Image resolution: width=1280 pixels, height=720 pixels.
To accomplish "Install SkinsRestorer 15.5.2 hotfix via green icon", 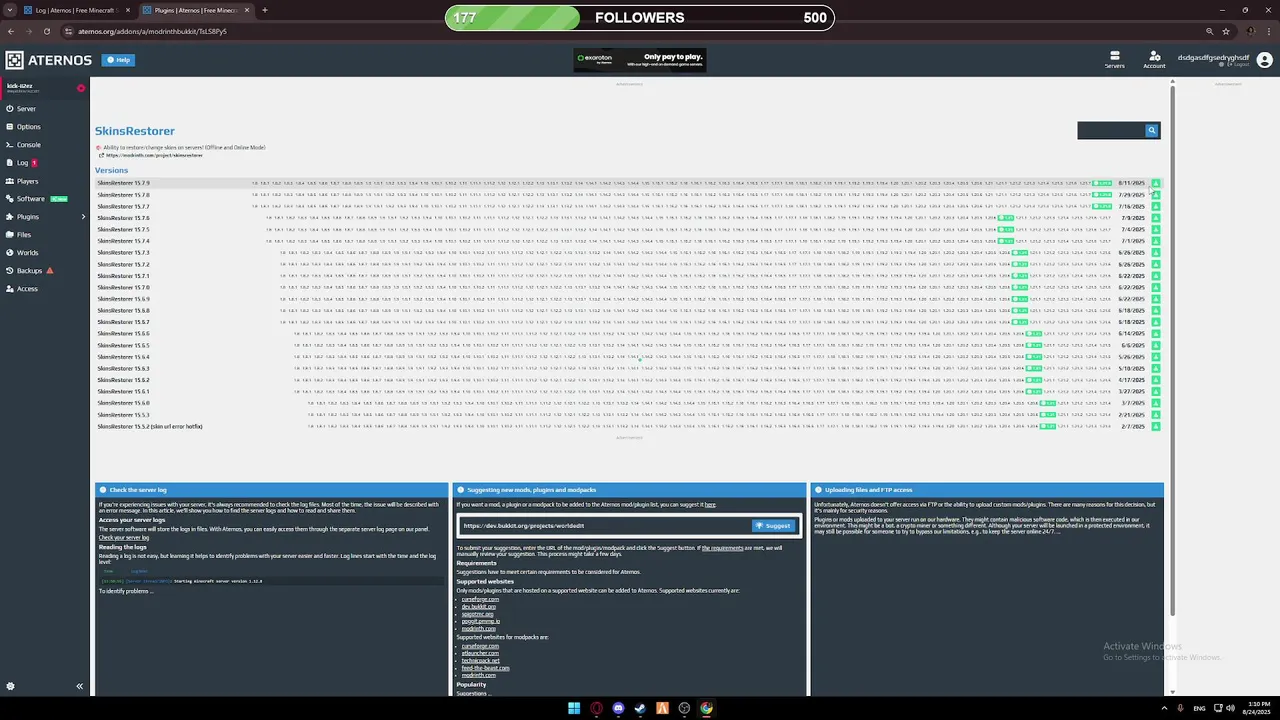I will pos(1155,426).
